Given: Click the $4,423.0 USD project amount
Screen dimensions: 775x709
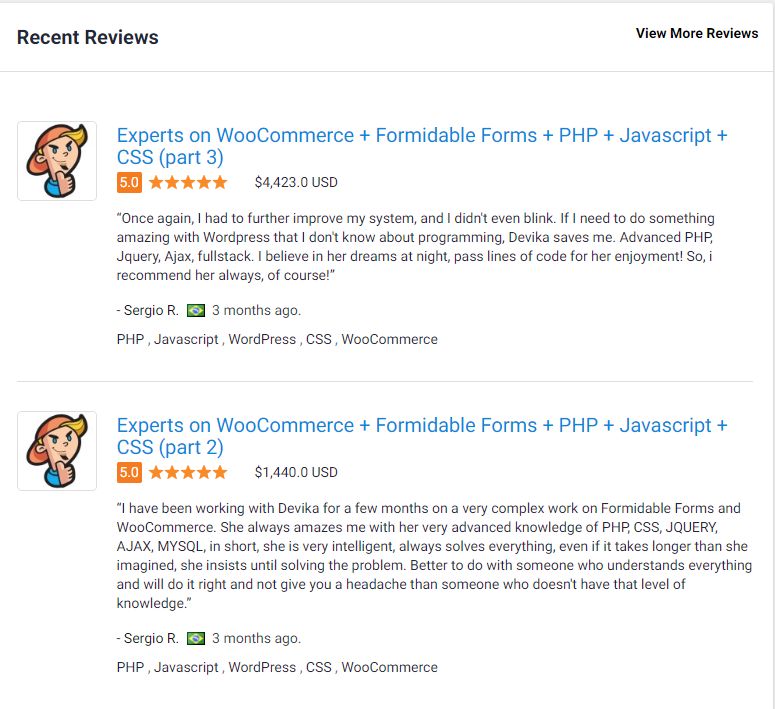Looking at the screenshot, I should click(x=296, y=182).
